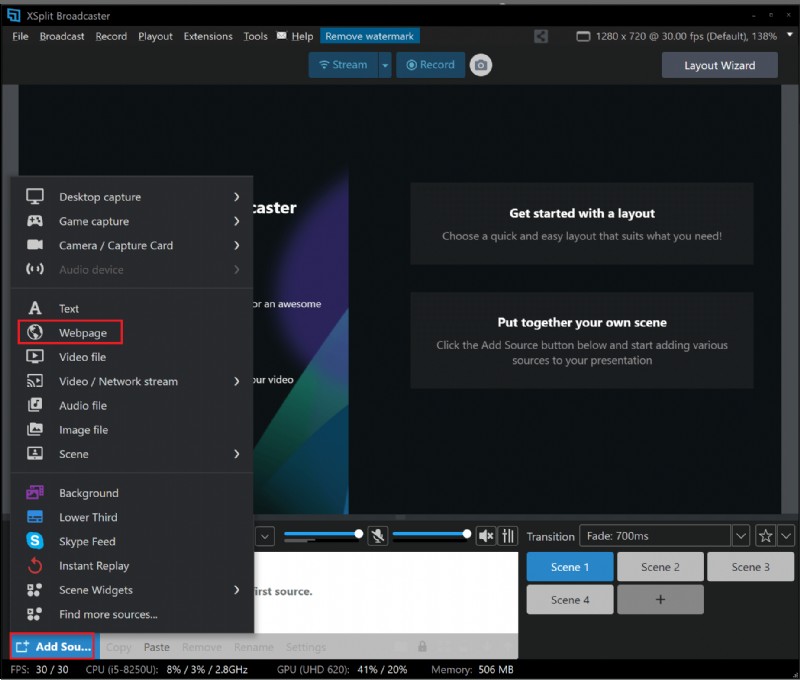Open the Tools menu
The height and width of the screenshot is (680, 800).
click(256, 36)
